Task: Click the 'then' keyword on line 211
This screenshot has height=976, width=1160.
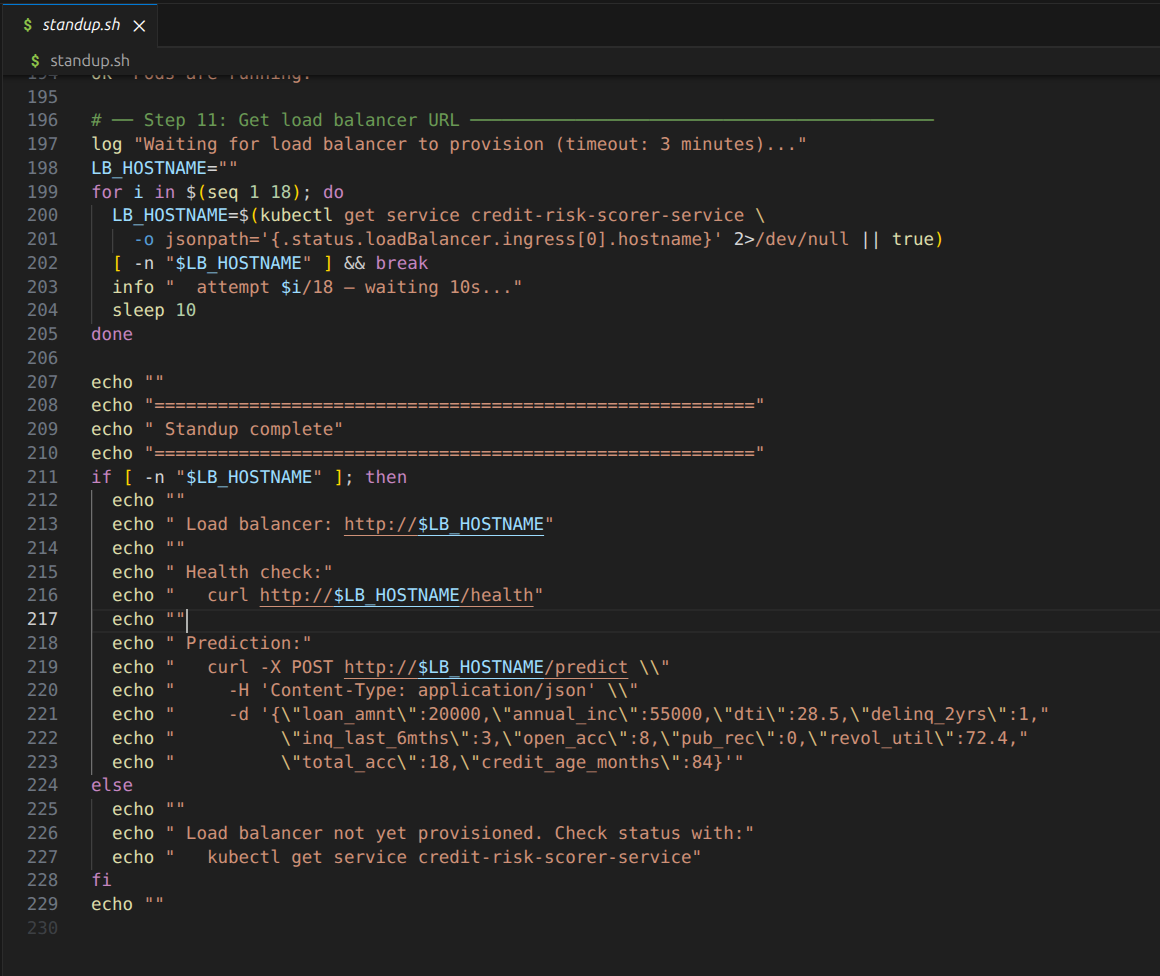Action: coord(386,477)
